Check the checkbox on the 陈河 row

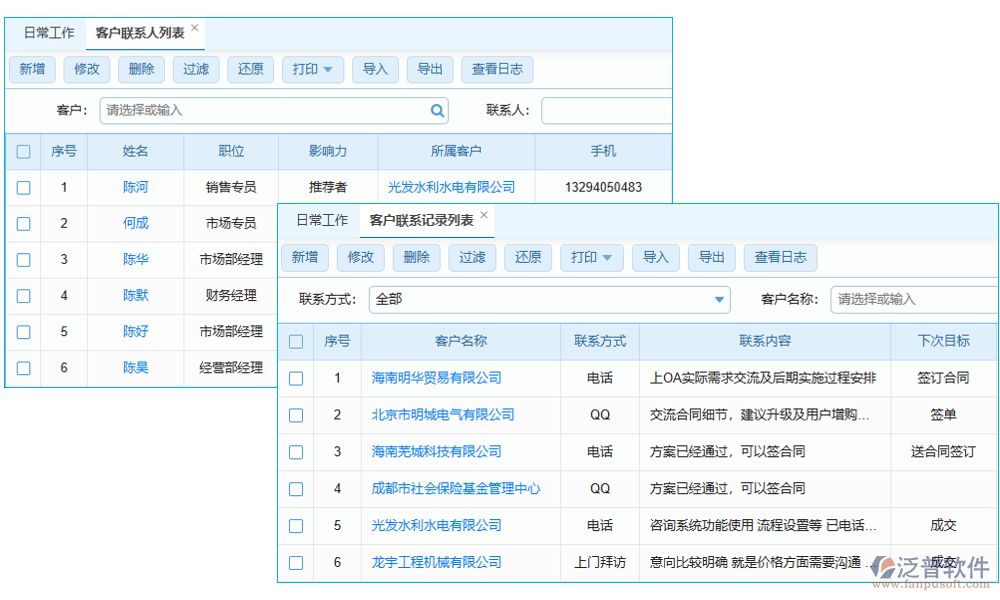point(23,187)
